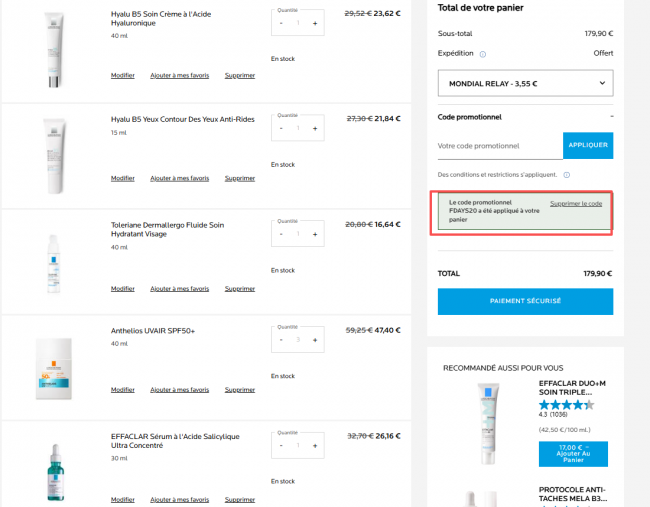This screenshot has width=650, height=507.
Task: Decrease quantity of Hyalu B5 Yeux Contour
Action: pyautogui.click(x=281, y=129)
